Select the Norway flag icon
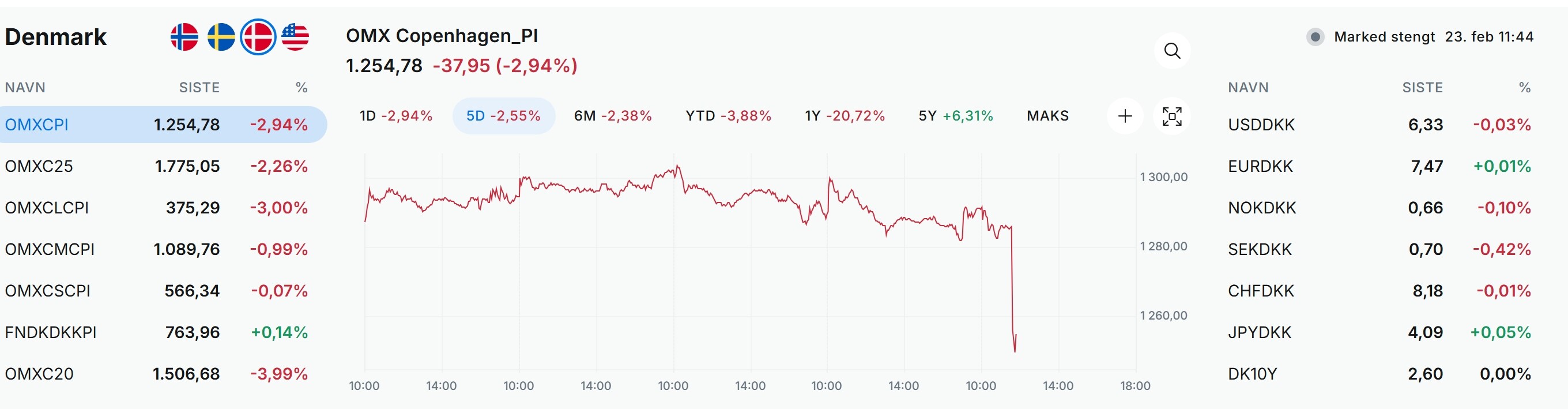 pos(184,37)
